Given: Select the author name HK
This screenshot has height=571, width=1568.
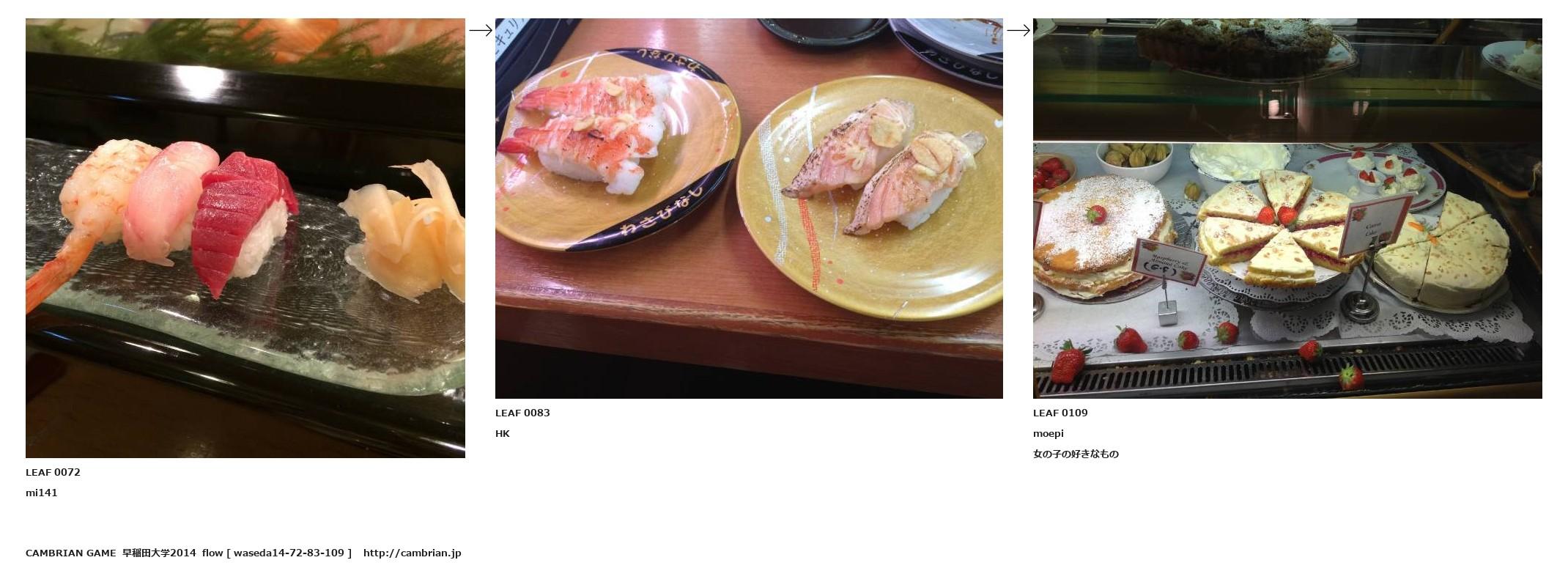Looking at the screenshot, I should coord(503,433).
